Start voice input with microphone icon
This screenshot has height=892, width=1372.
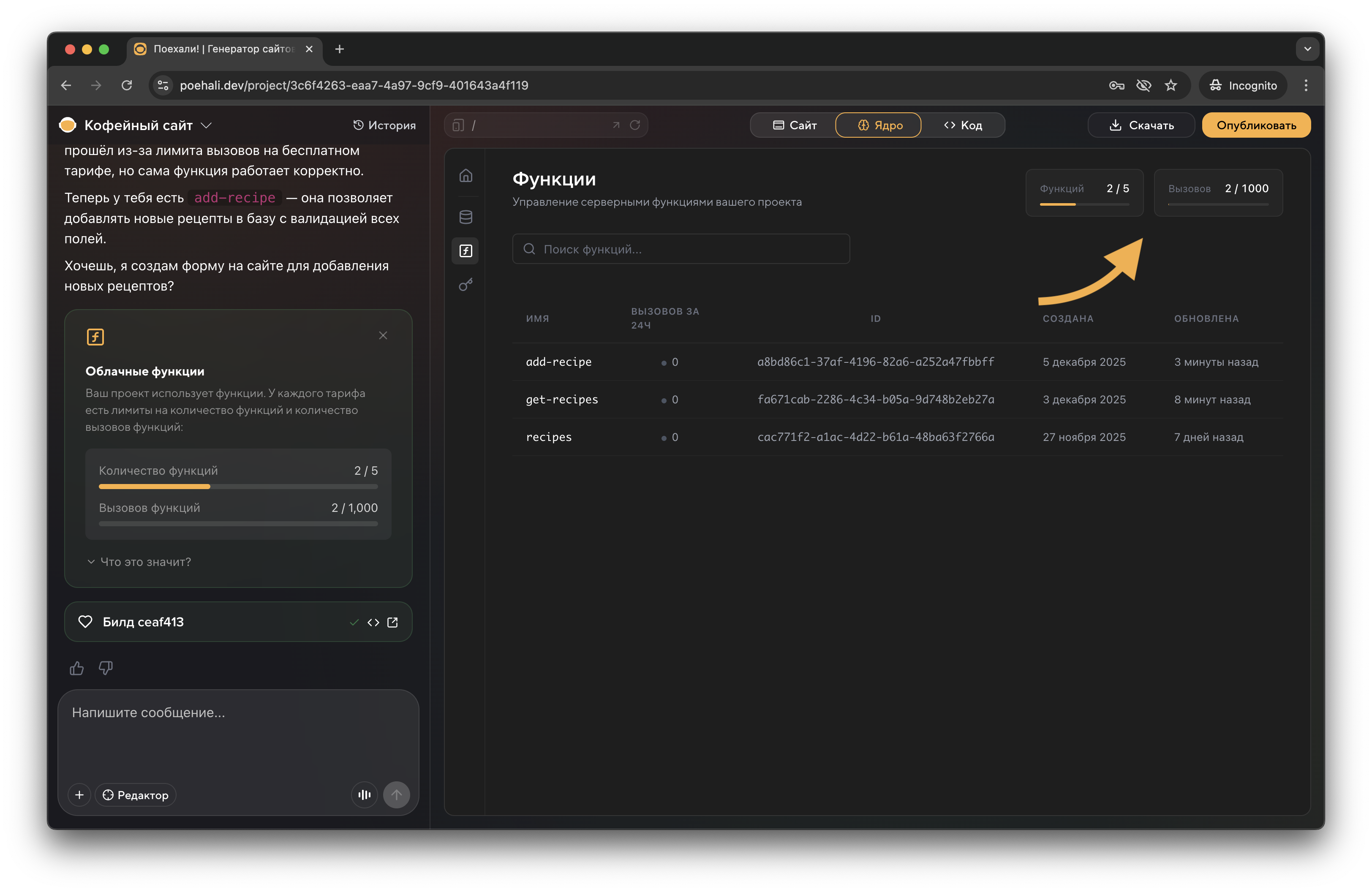(x=364, y=794)
